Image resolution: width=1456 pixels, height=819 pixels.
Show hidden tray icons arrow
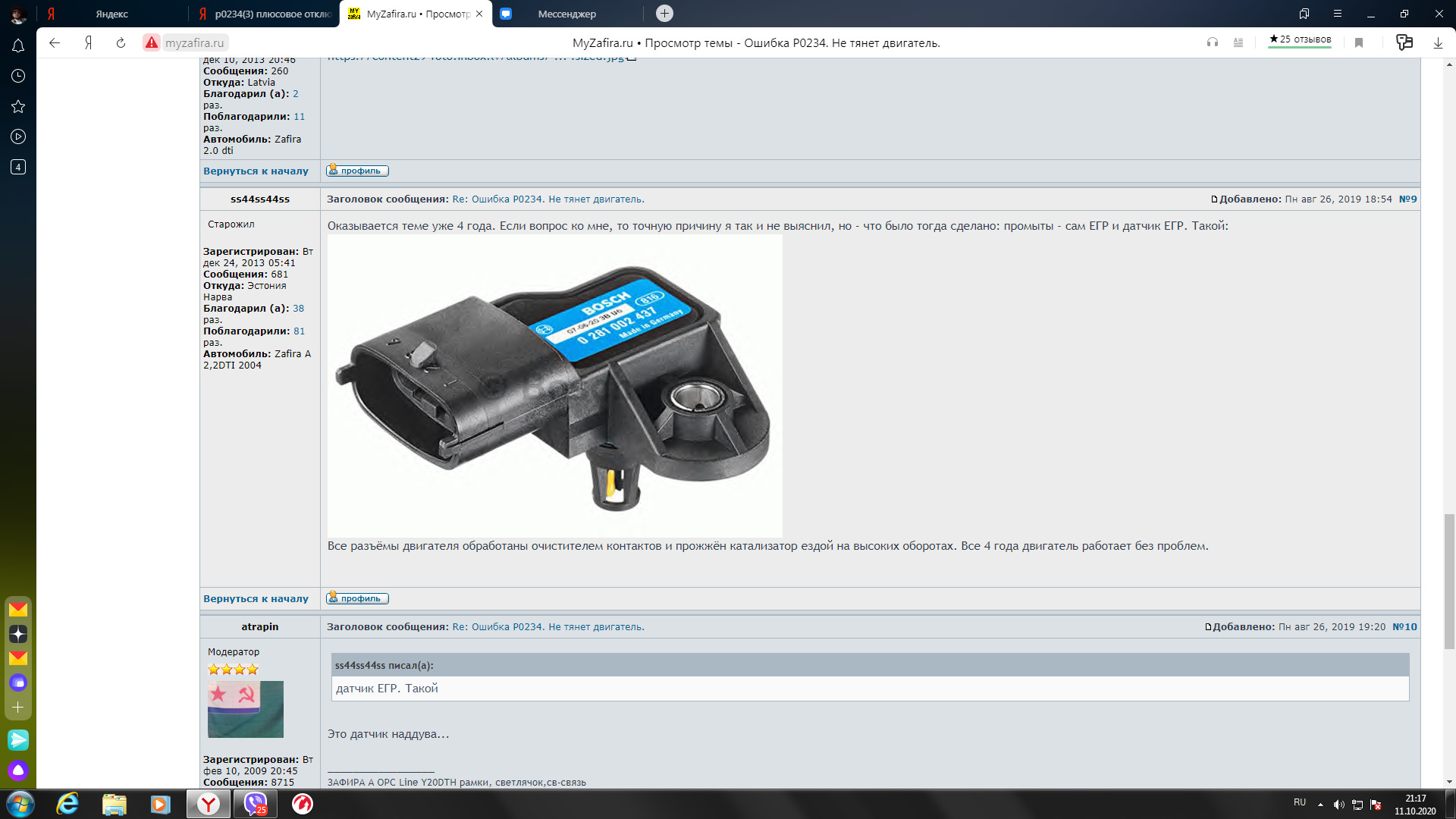tap(1320, 805)
